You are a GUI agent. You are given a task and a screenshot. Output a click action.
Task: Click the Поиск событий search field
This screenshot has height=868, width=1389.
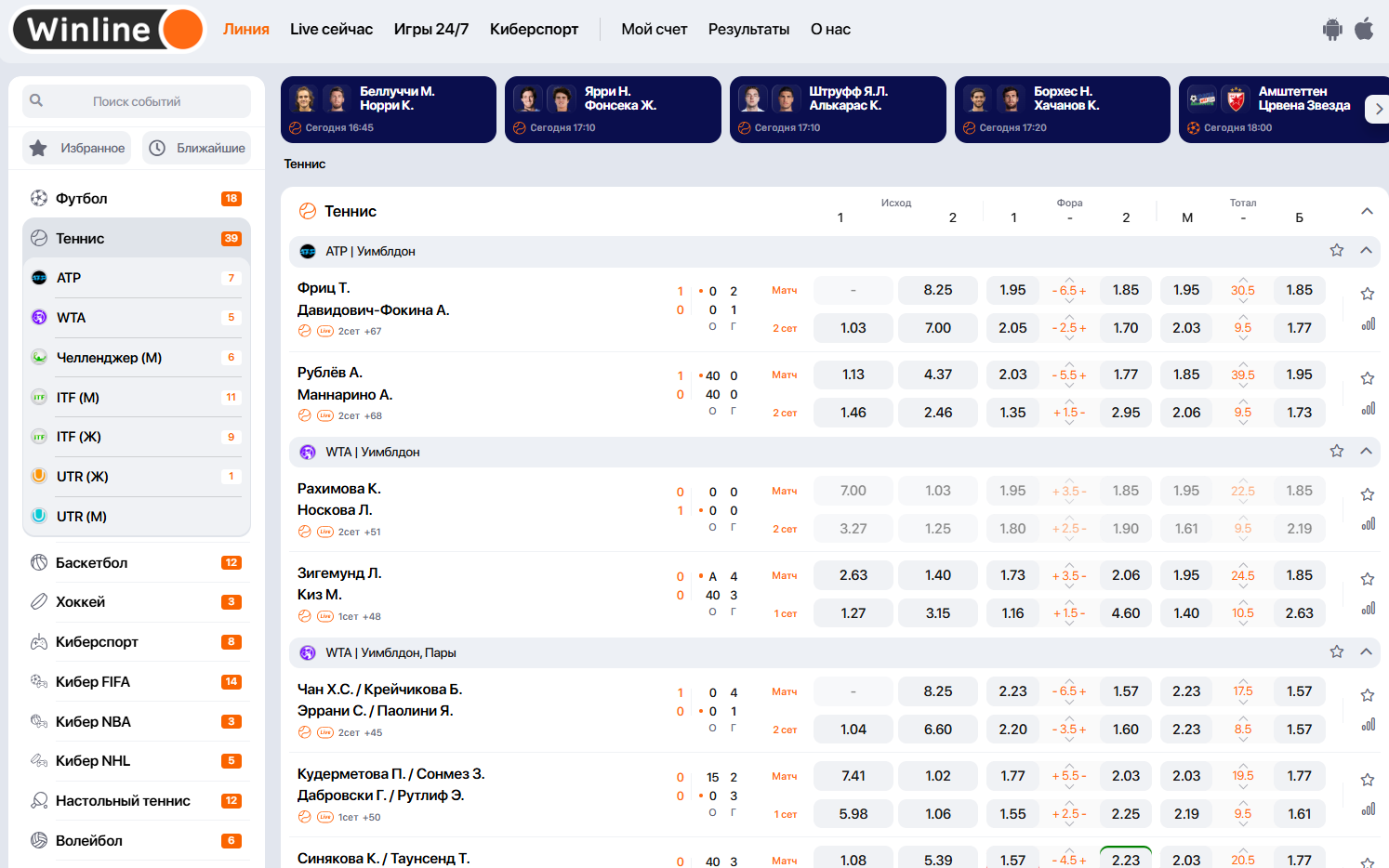tap(137, 101)
